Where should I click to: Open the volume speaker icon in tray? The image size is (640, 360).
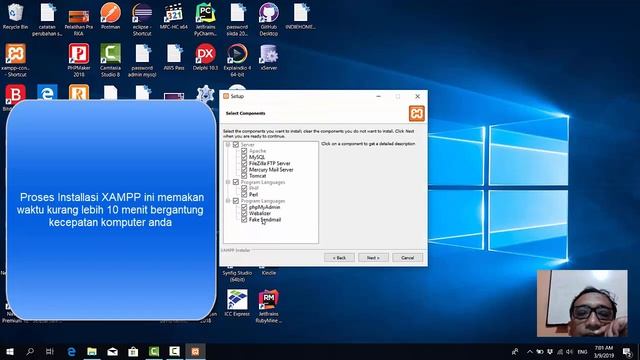[570, 351]
